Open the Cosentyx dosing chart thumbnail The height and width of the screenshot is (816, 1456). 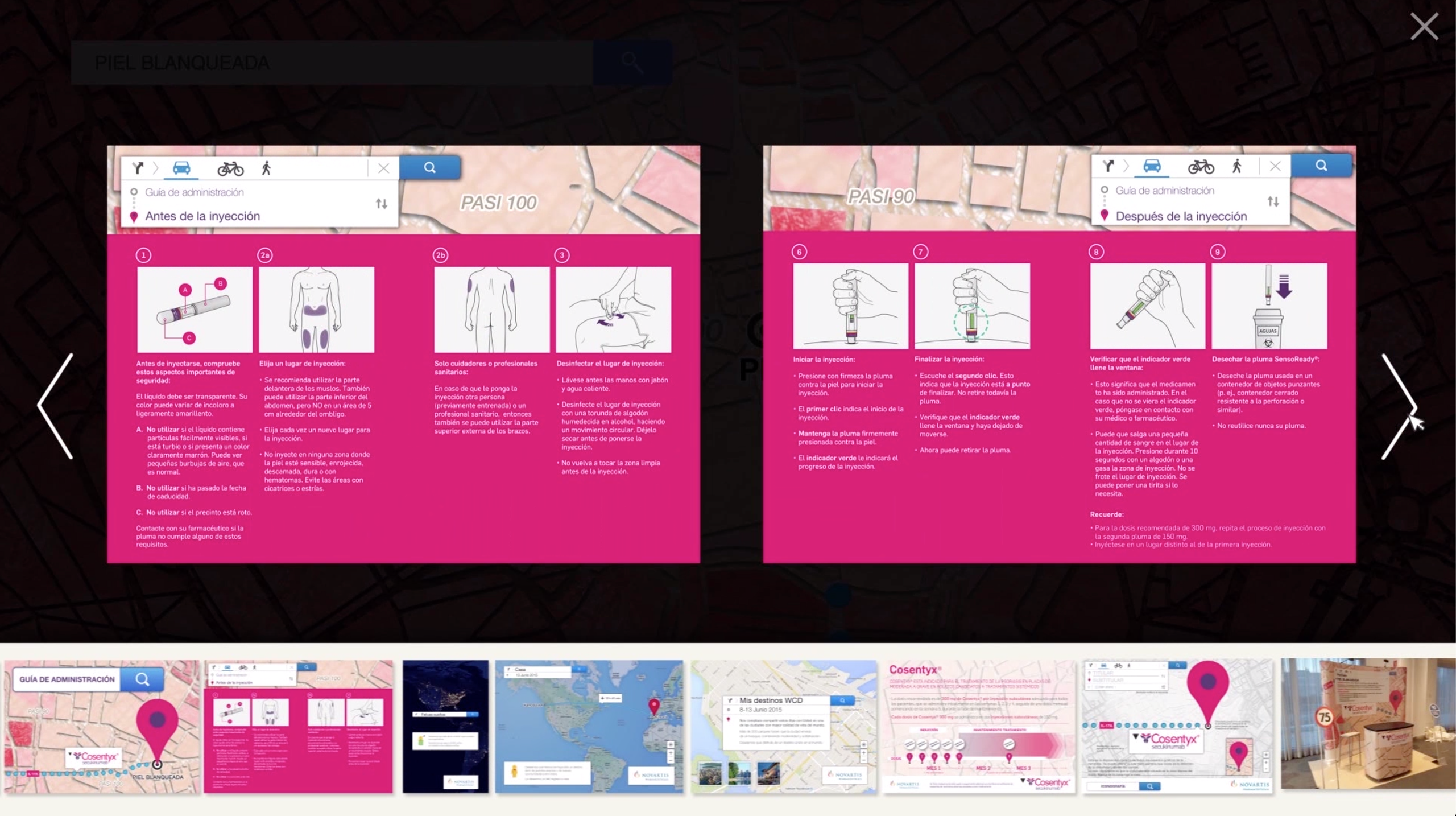(979, 726)
